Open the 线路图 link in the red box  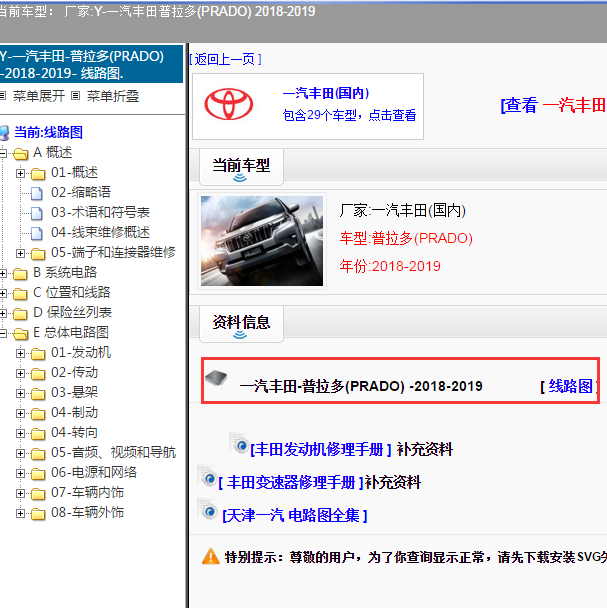[570, 386]
